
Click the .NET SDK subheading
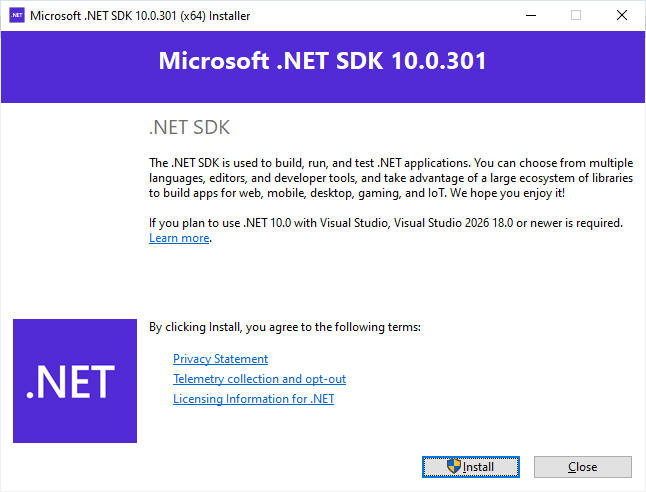189,127
